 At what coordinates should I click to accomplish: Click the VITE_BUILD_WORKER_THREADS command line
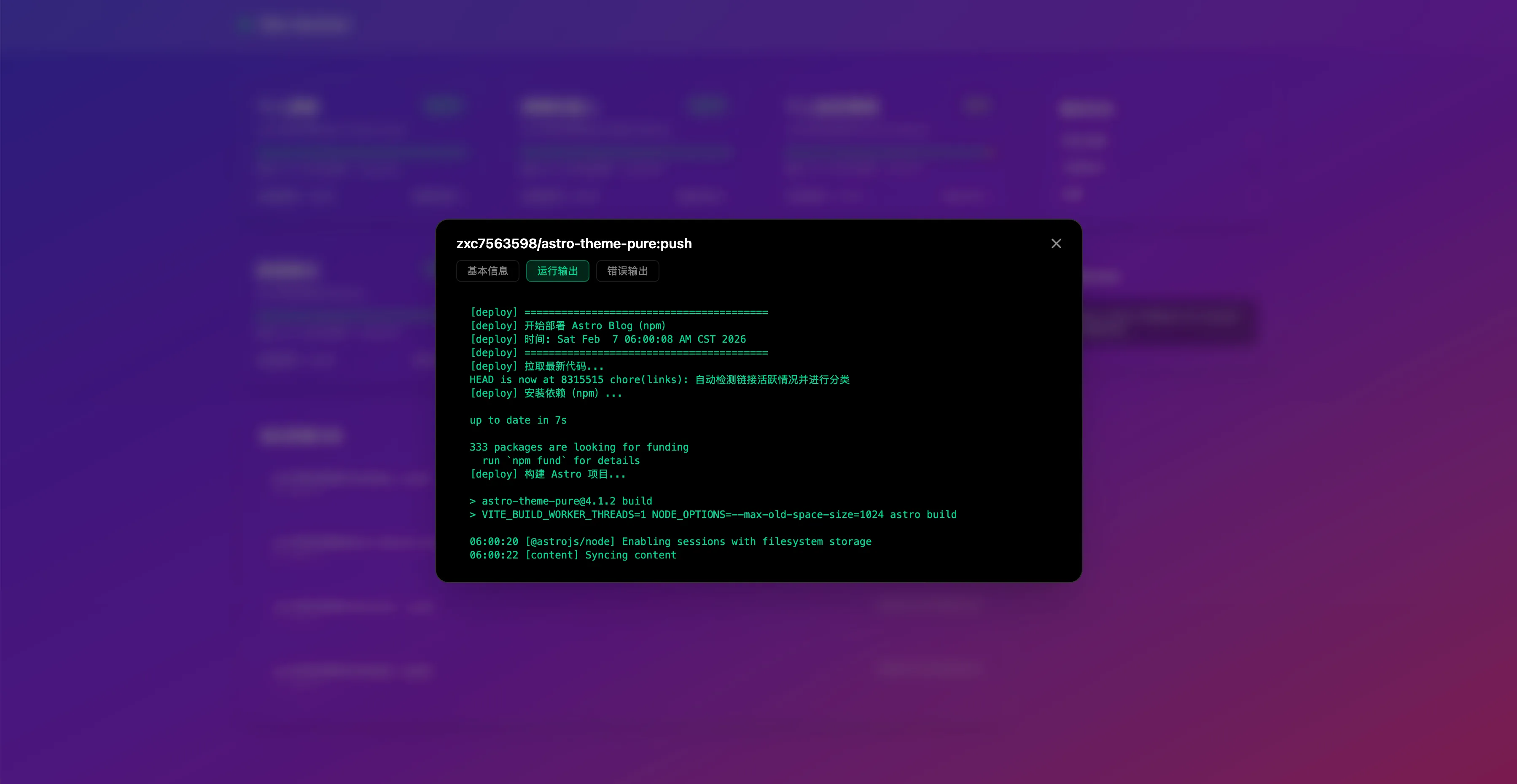tap(713, 515)
